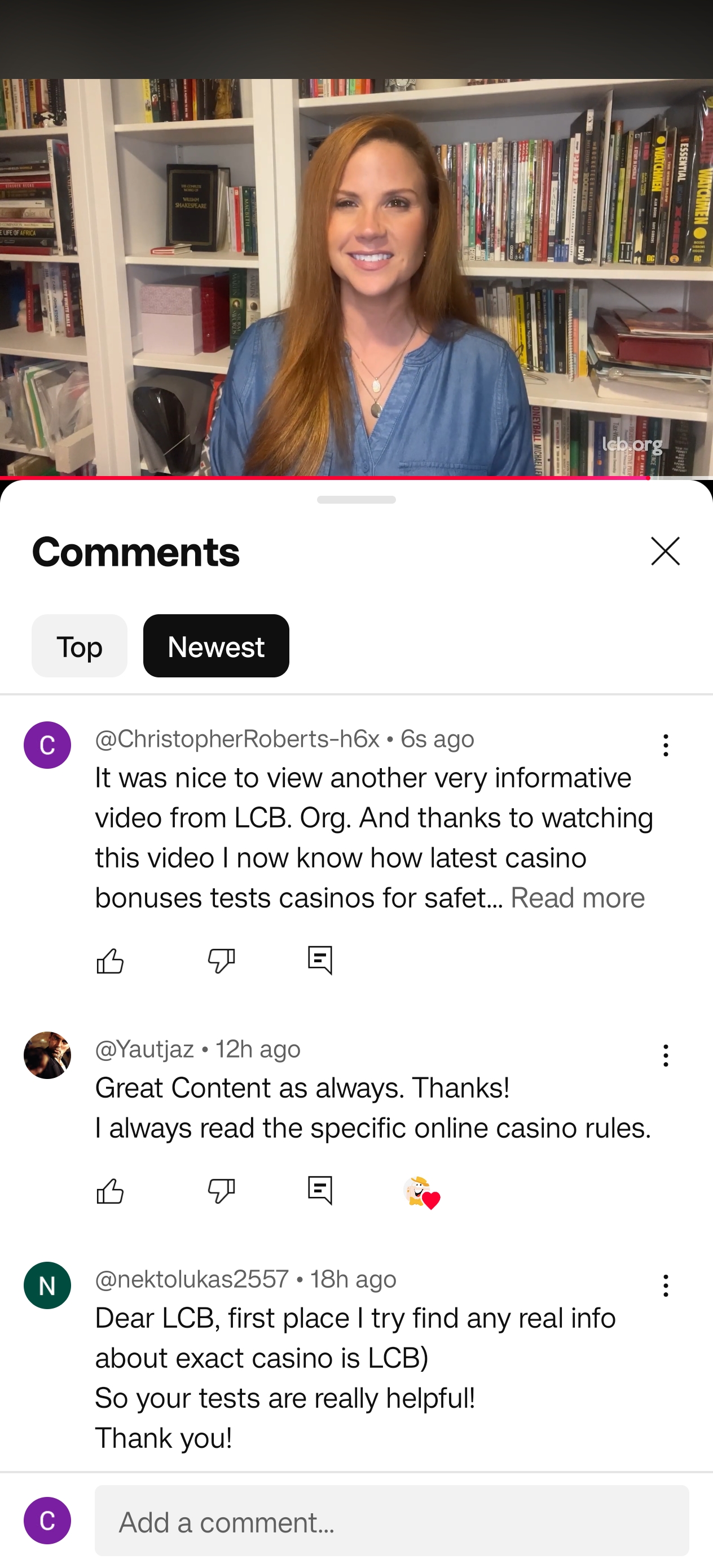Tap the comments sheet drag handle
This screenshot has height=1568, width=713.
point(356,500)
